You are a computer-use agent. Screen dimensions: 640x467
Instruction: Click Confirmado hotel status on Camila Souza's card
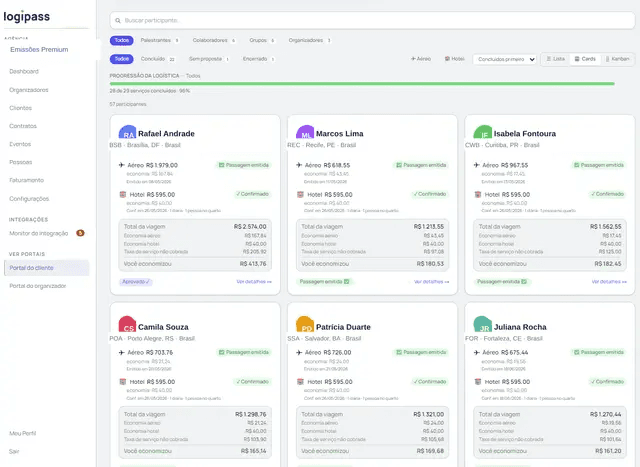pyautogui.click(x=252, y=382)
